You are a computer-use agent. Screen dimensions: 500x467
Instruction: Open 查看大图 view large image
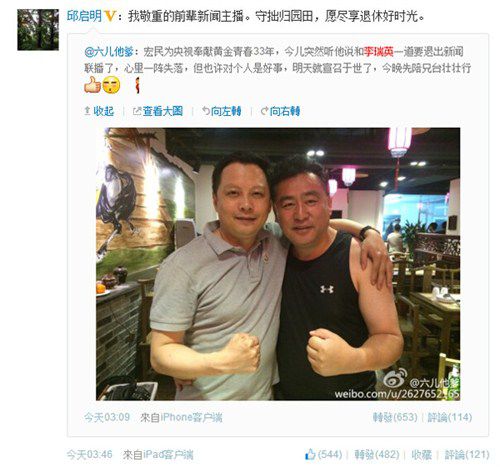158,111
